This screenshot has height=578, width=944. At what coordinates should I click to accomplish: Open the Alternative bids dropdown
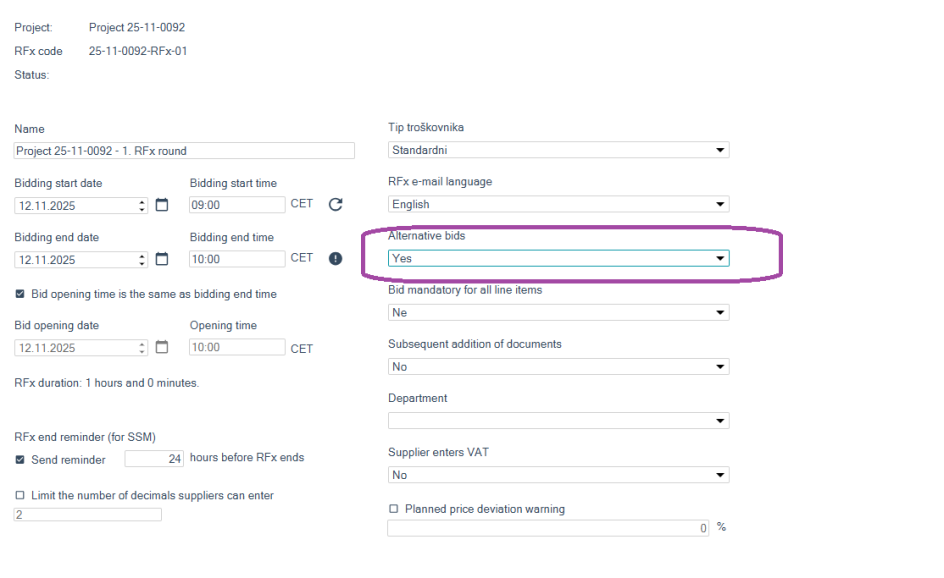[558, 258]
